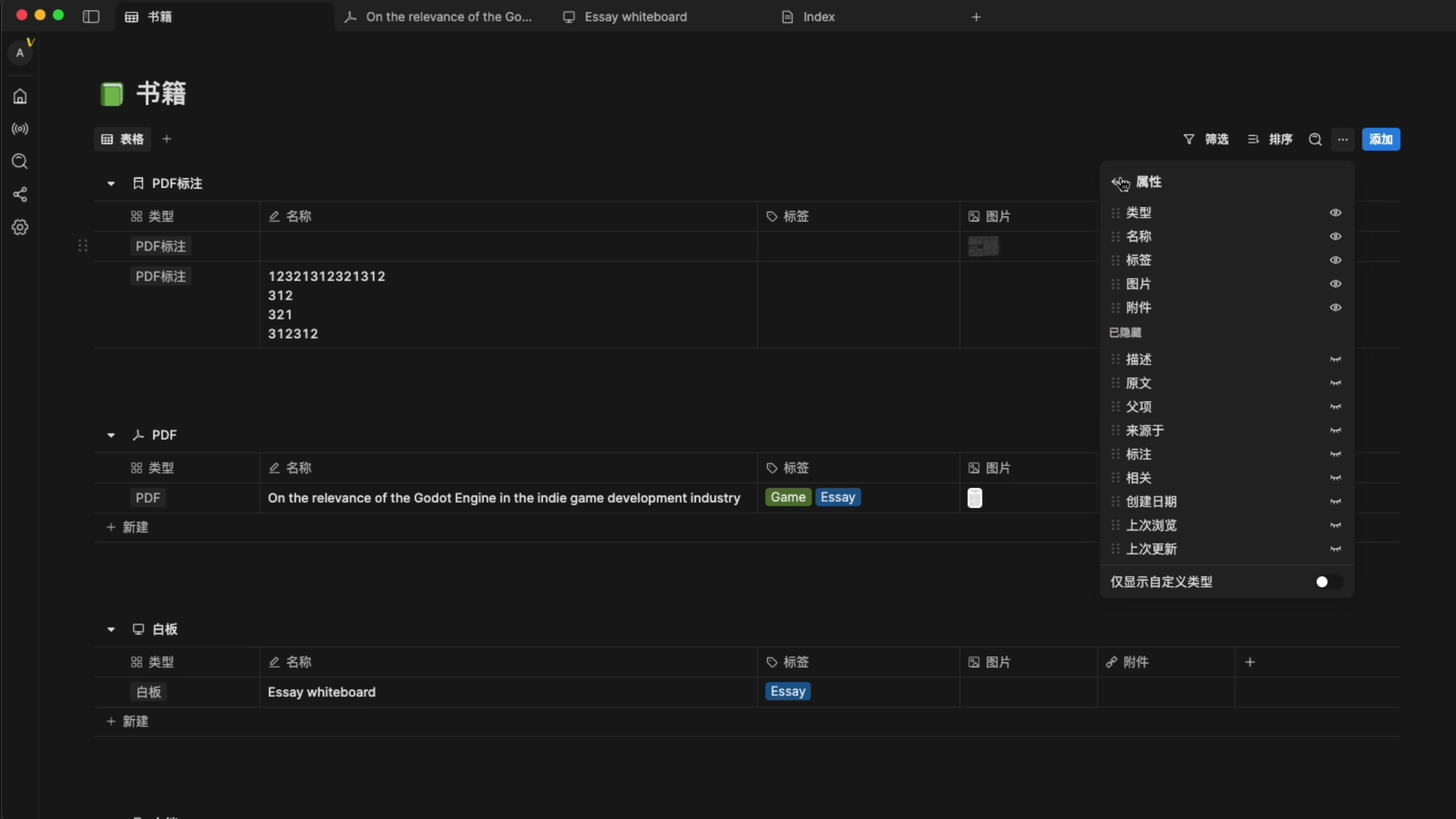Viewport: 1456px width, 819px height.
Task: Show the hidden 标注 property
Action: 1335,455
